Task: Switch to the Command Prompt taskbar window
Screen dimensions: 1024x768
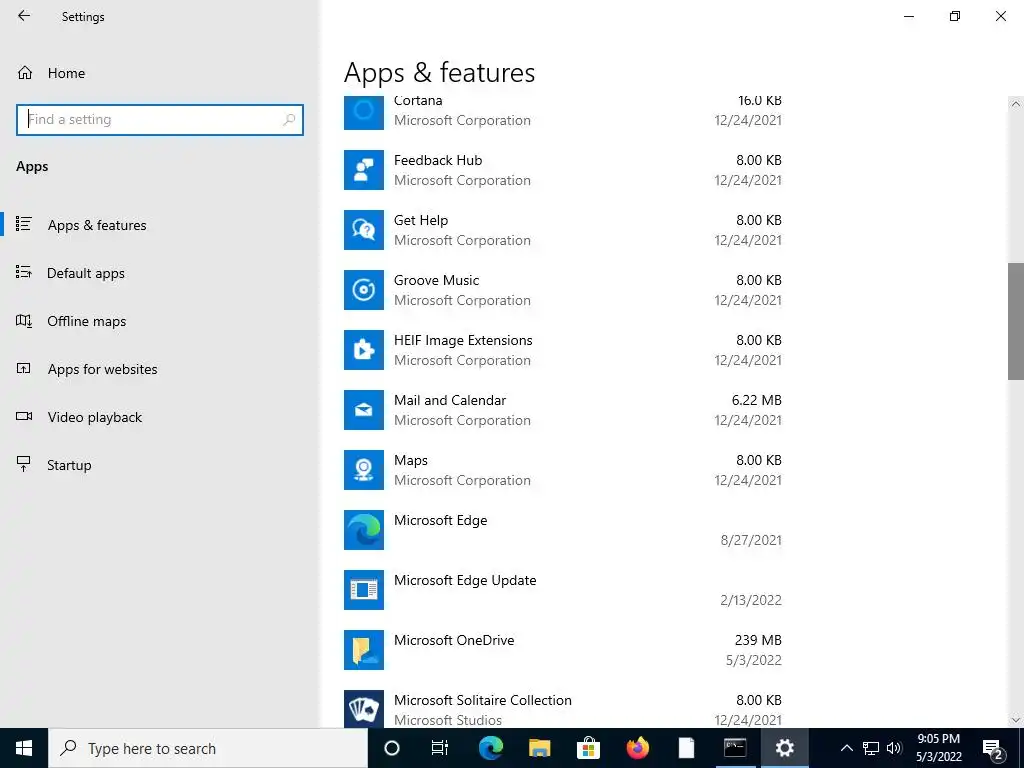Action: (x=735, y=748)
